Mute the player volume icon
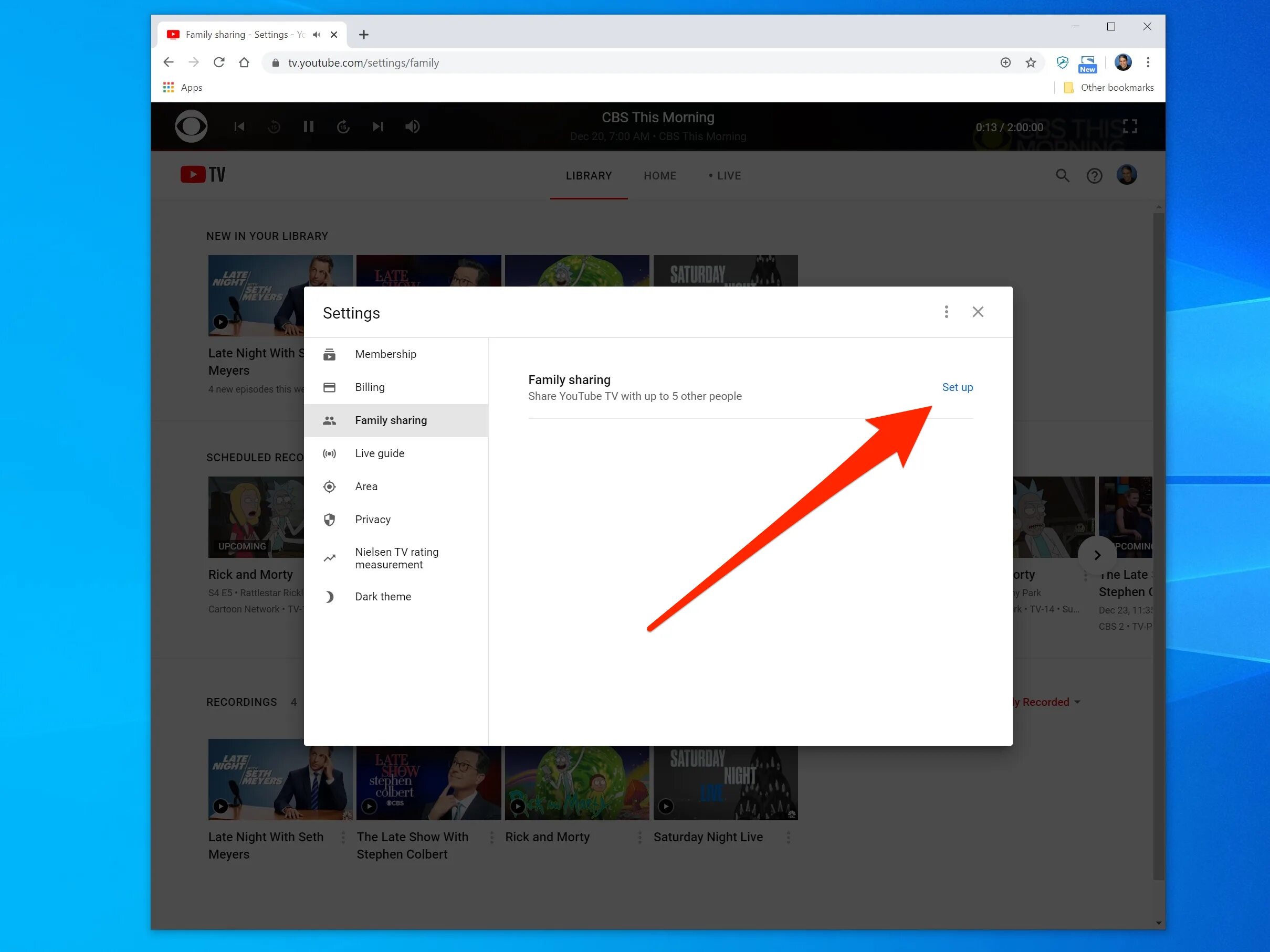Screen dimensions: 1270x952 [x=412, y=126]
